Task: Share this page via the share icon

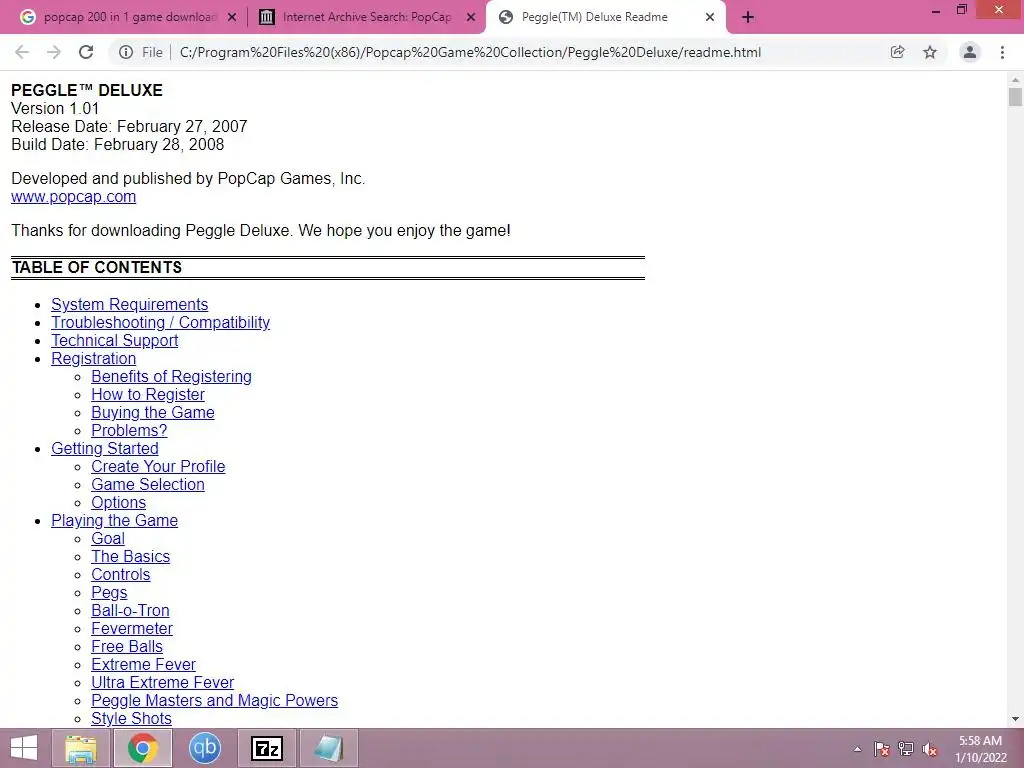Action: [897, 52]
